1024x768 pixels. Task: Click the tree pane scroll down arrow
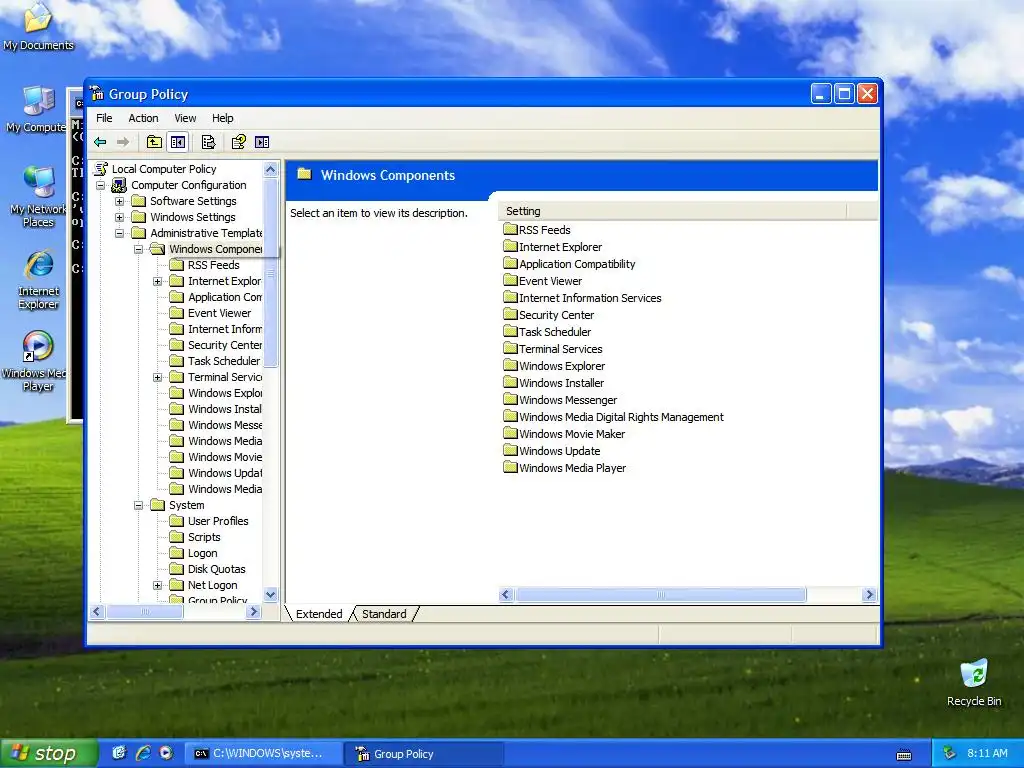[x=270, y=594]
